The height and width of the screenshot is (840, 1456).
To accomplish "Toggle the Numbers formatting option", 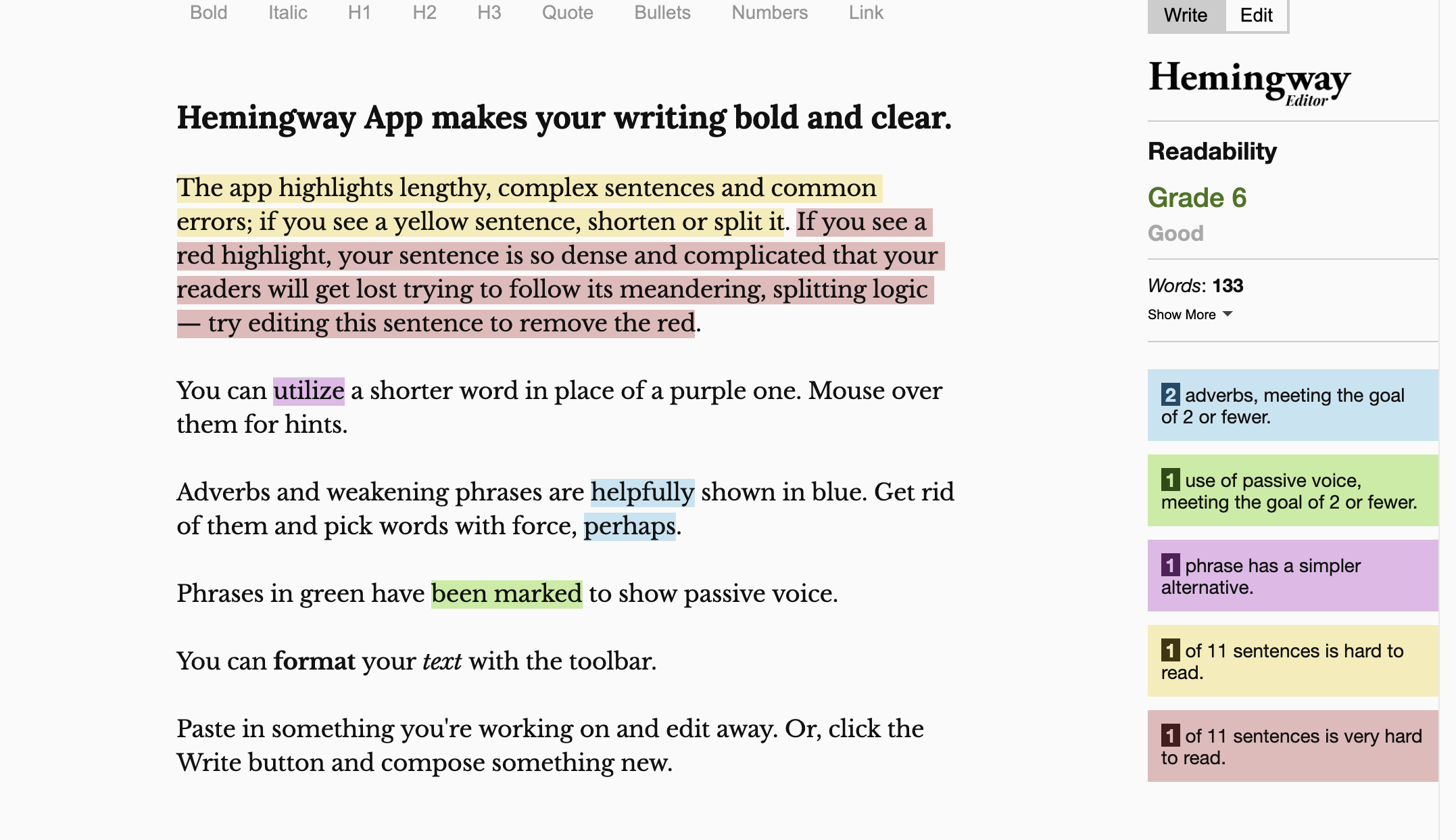I will [x=768, y=13].
